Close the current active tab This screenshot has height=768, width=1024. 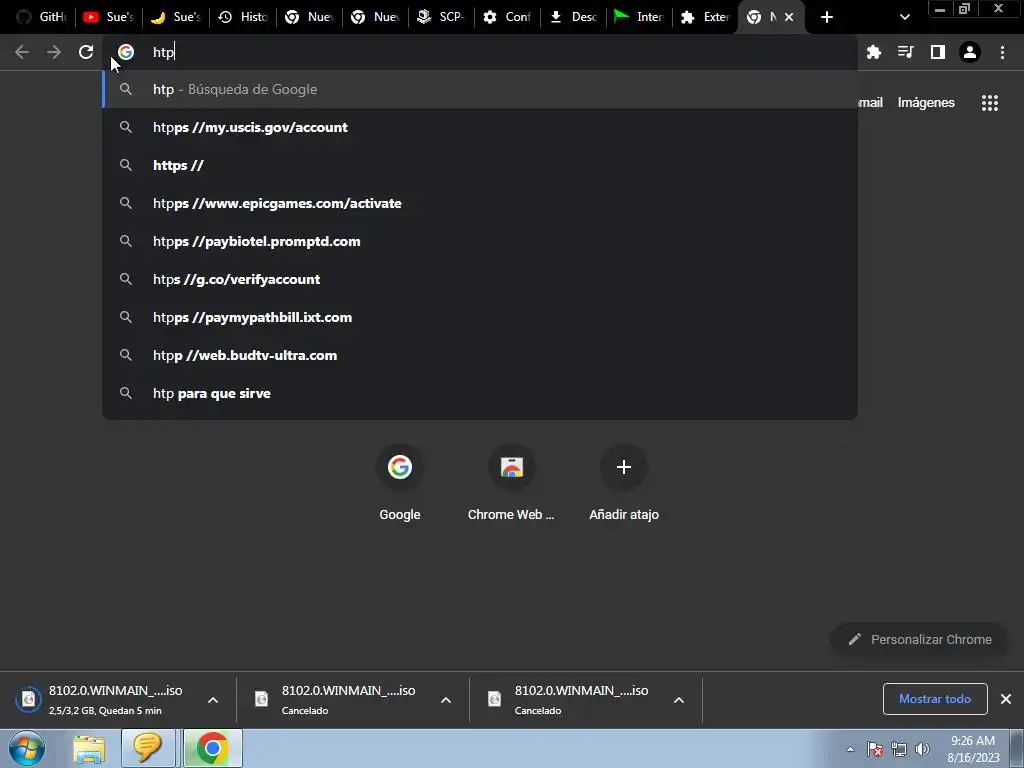pos(789,17)
